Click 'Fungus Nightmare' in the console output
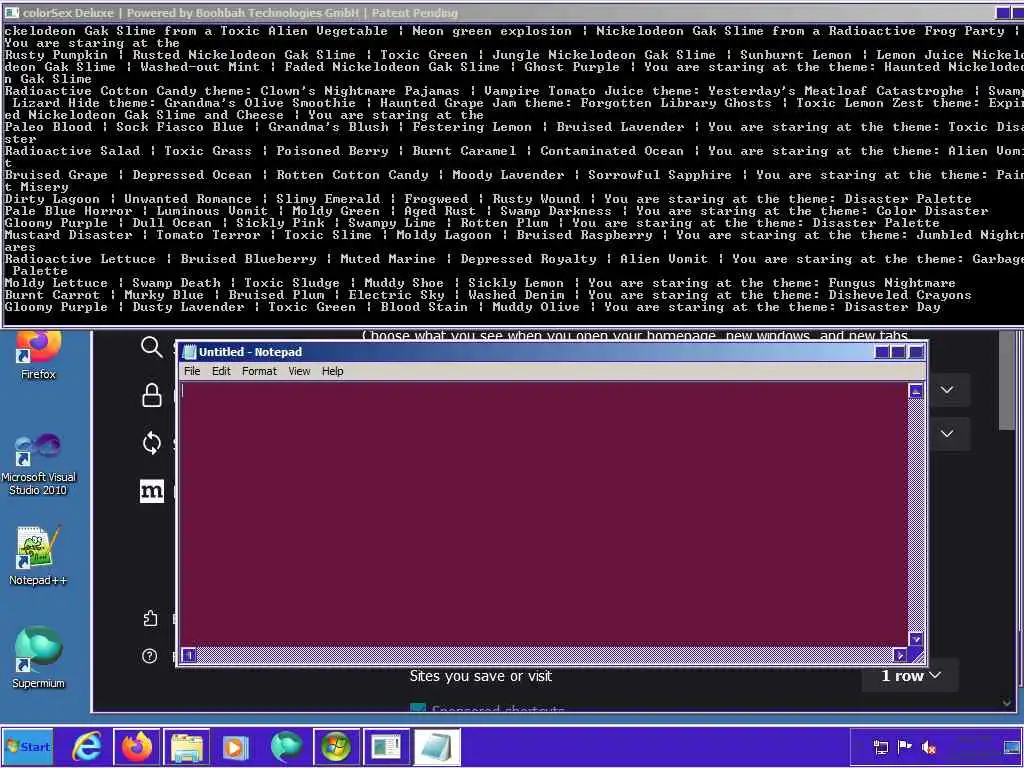The width and height of the screenshot is (1024, 768). (x=892, y=283)
